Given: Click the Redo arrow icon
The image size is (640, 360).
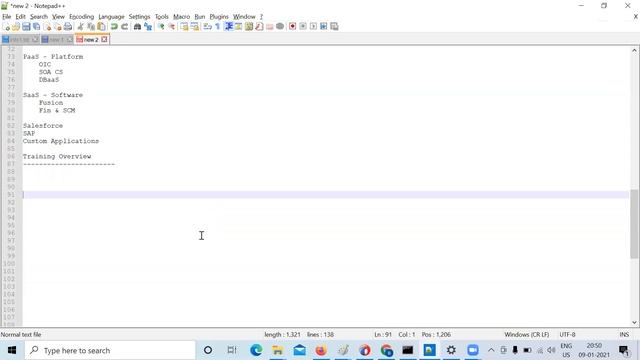Looking at the screenshot, I should coord(124,27).
